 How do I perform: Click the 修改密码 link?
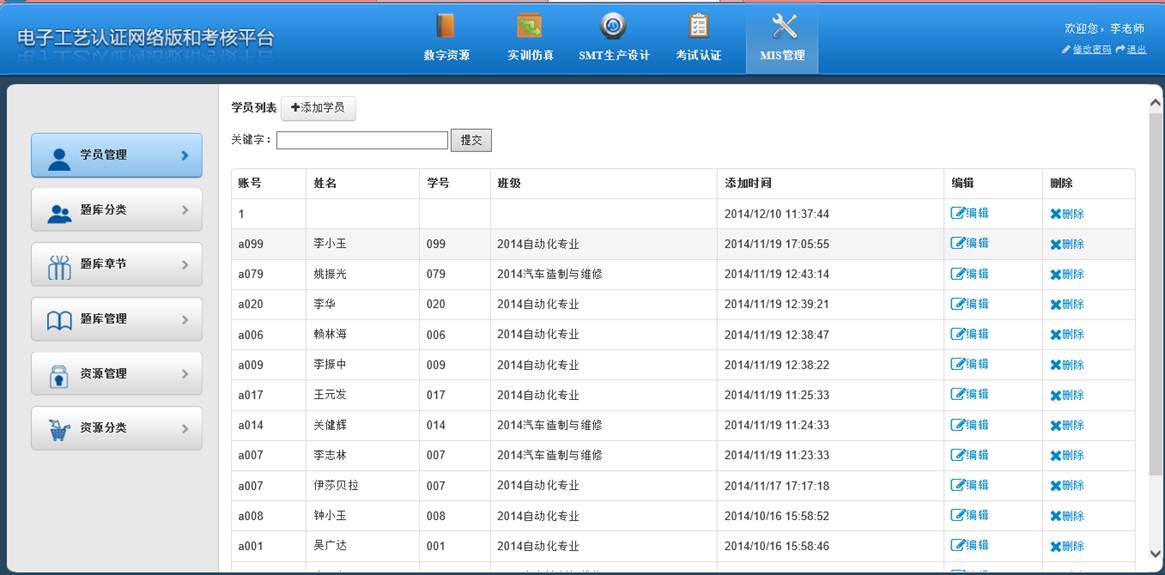1091,49
